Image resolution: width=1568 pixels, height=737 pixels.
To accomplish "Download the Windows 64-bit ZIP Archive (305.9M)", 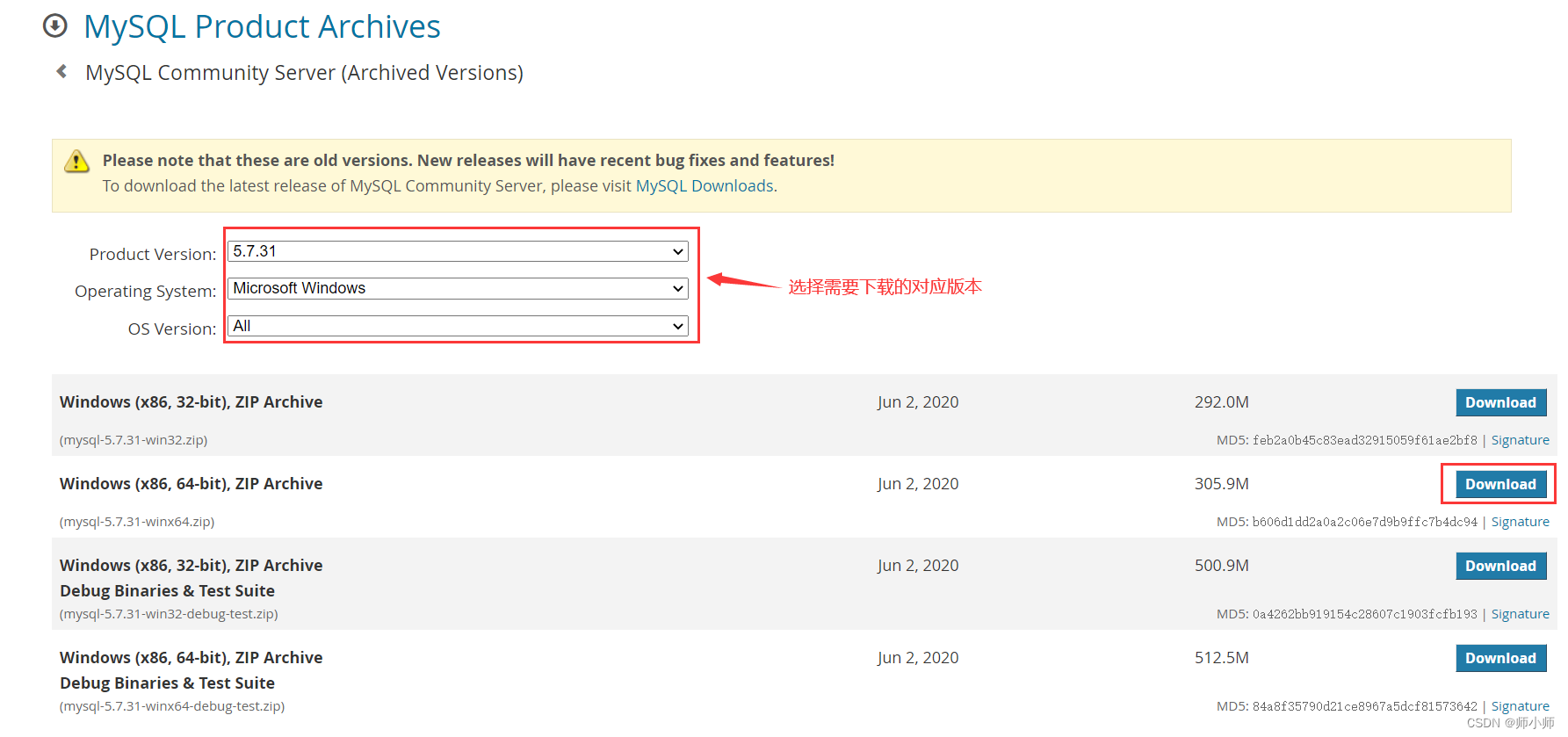I will point(1500,484).
